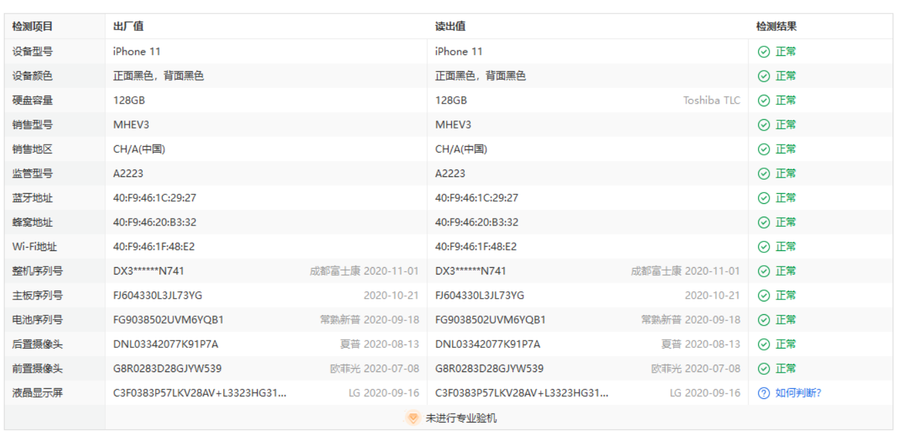
Task: Click the 未进行专业验机 text
Action: [461, 418]
